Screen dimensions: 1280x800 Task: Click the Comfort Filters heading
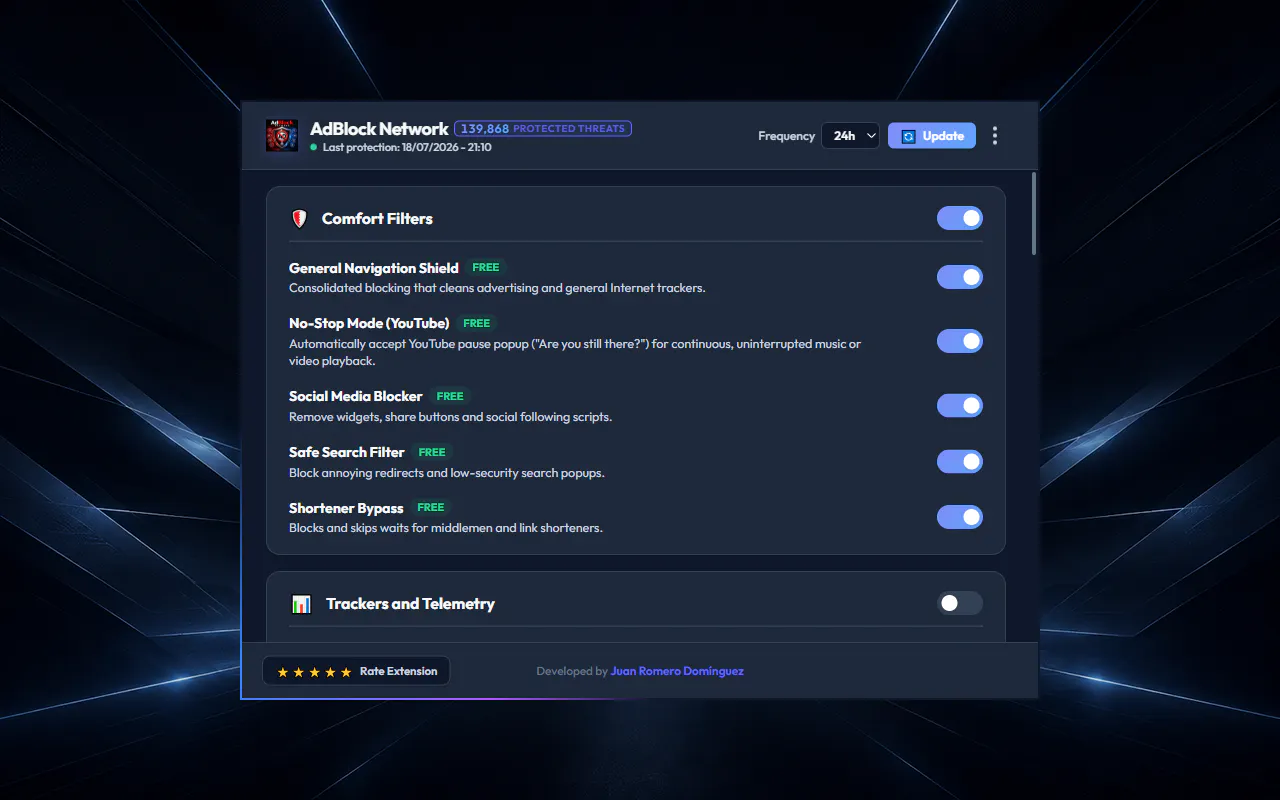[377, 219]
